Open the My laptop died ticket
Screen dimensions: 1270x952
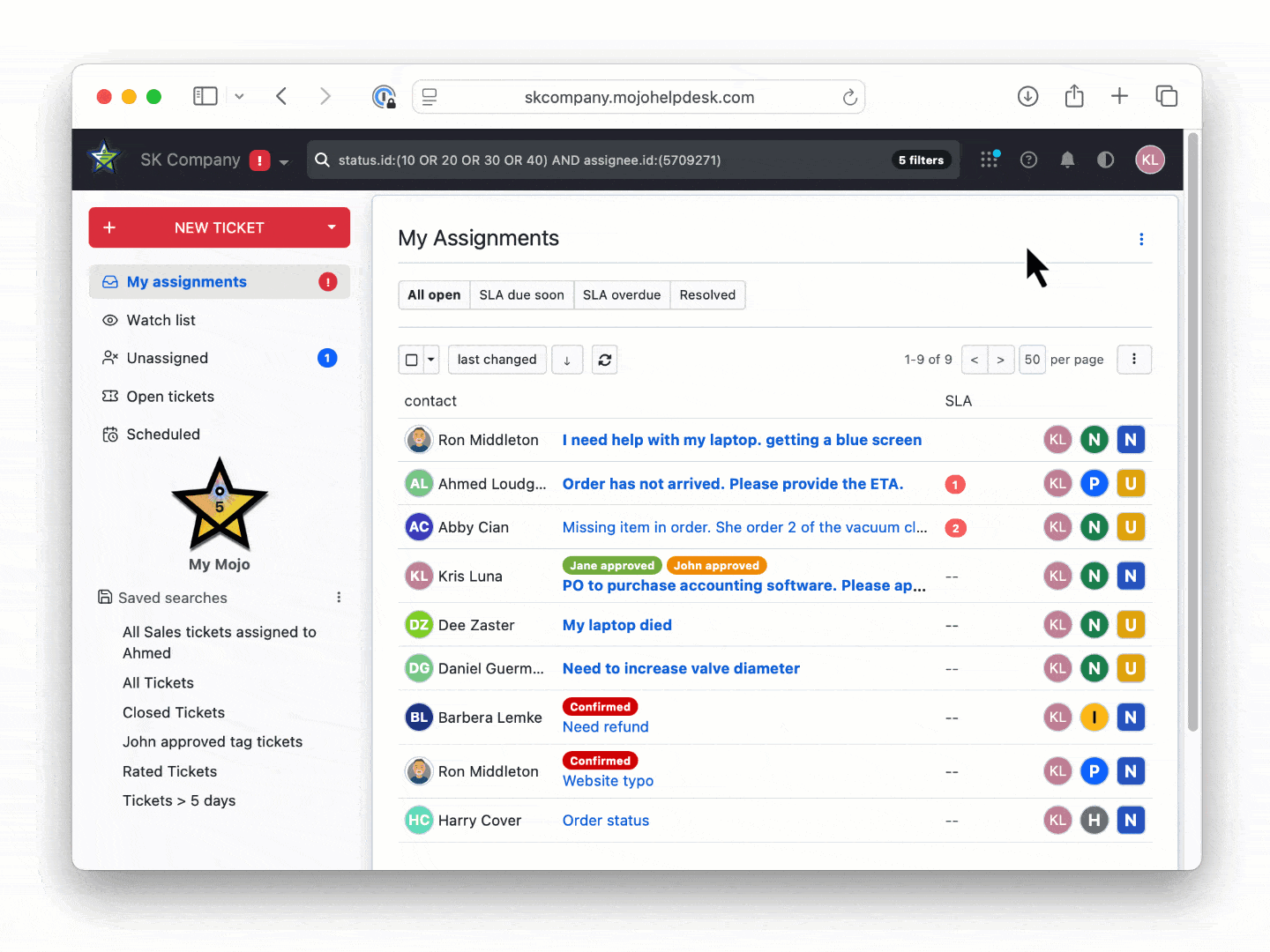pos(616,625)
